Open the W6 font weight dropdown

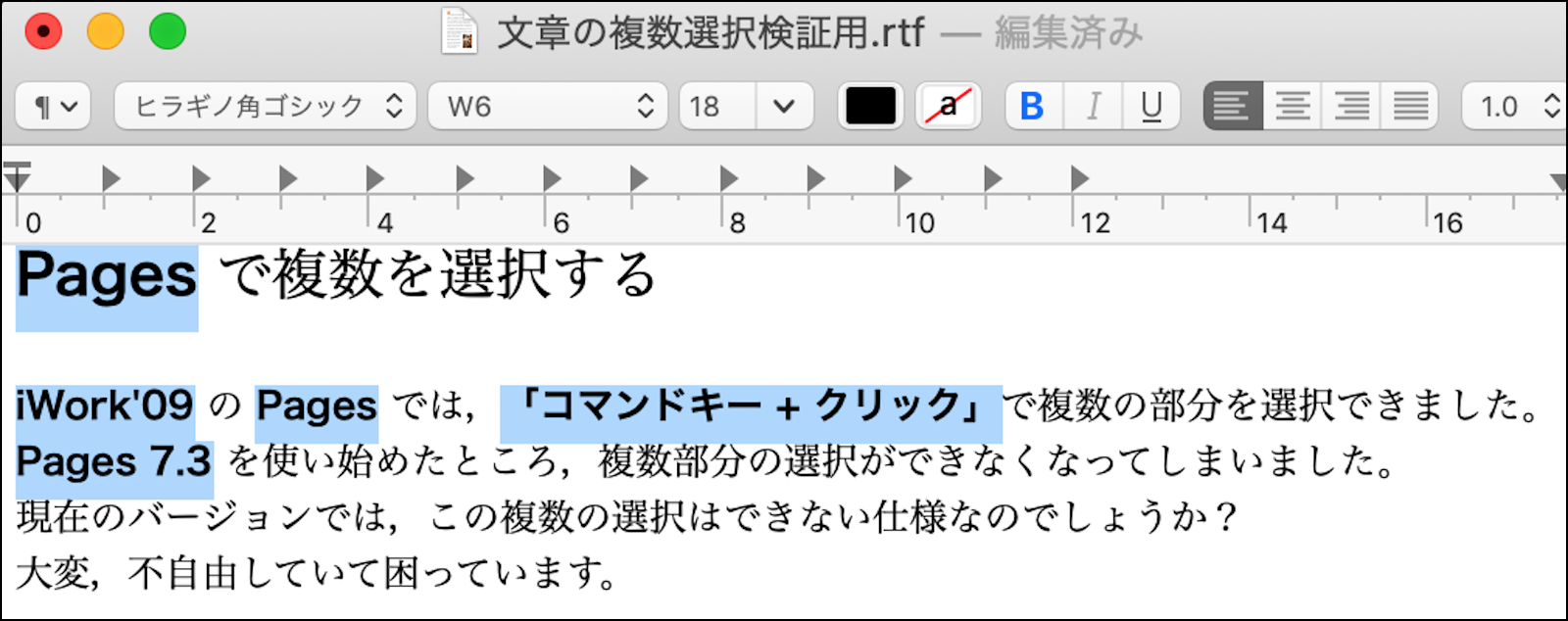click(548, 106)
